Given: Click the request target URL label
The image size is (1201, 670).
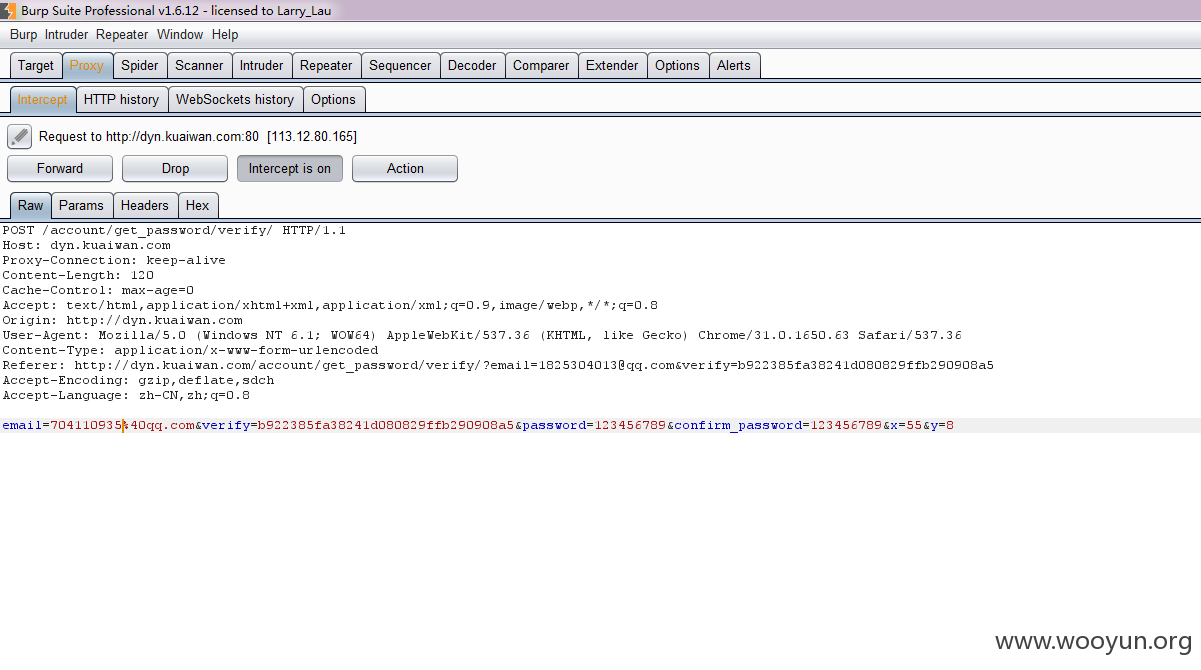Looking at the screenshot, I should point(198,136).
